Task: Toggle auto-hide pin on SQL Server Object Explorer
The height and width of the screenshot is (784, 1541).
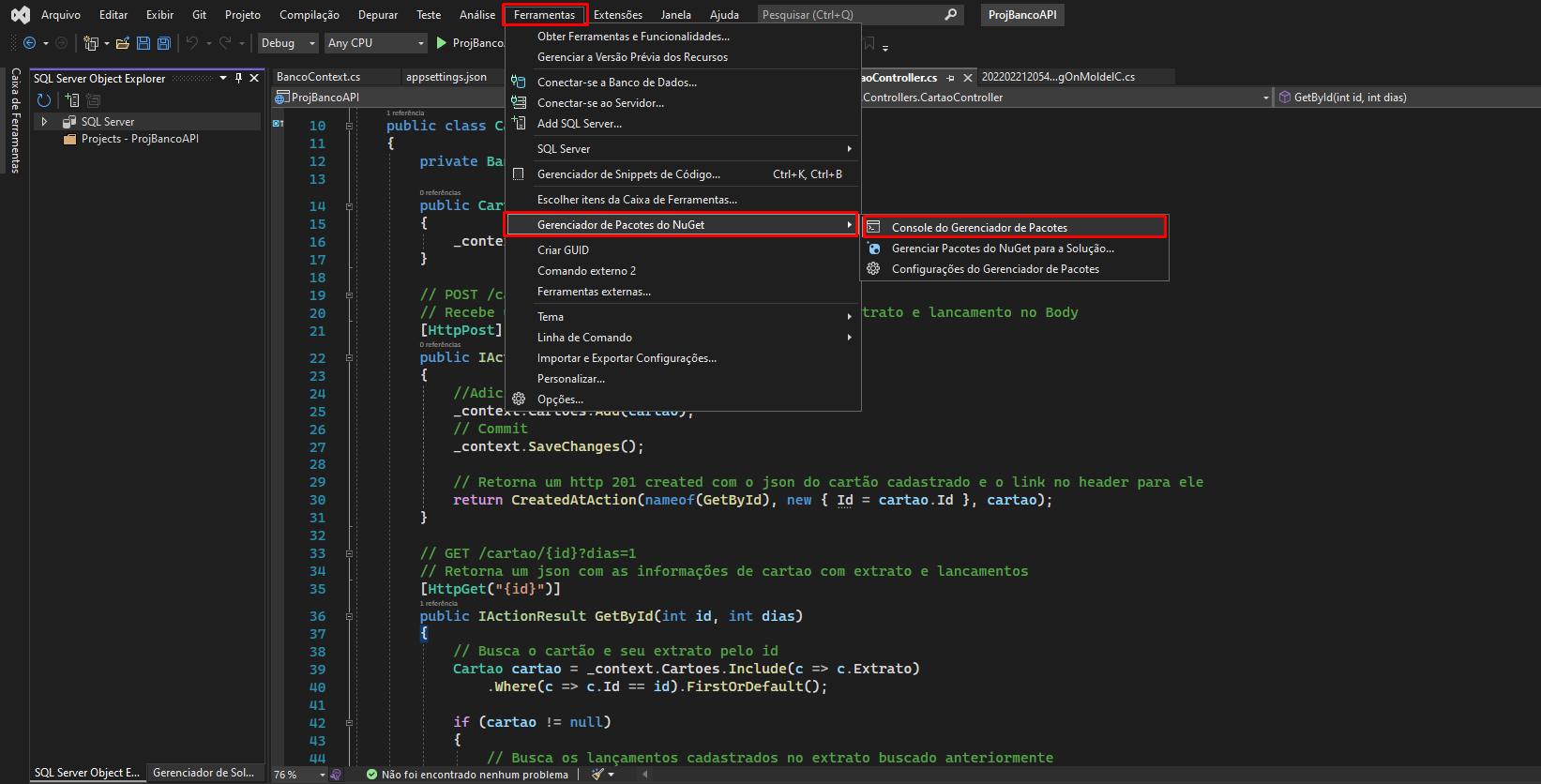Action: [238, 78]
